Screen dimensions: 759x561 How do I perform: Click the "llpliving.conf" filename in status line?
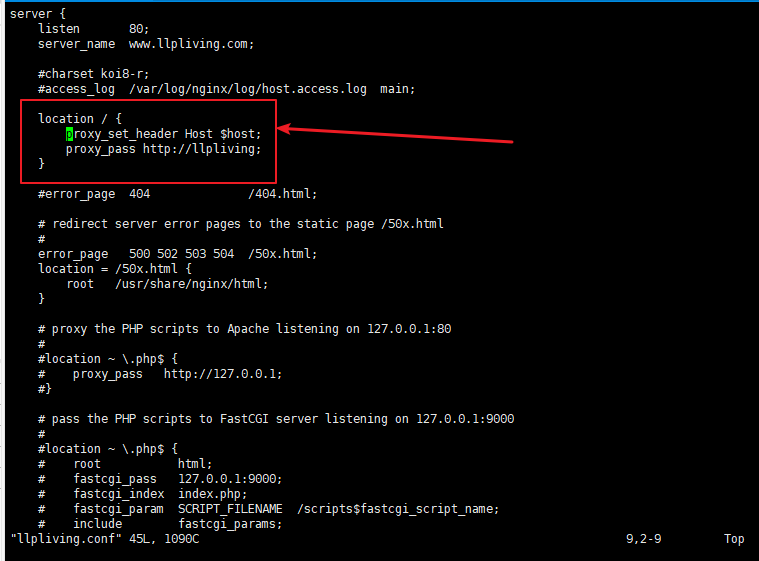click(x=61, y=539)
